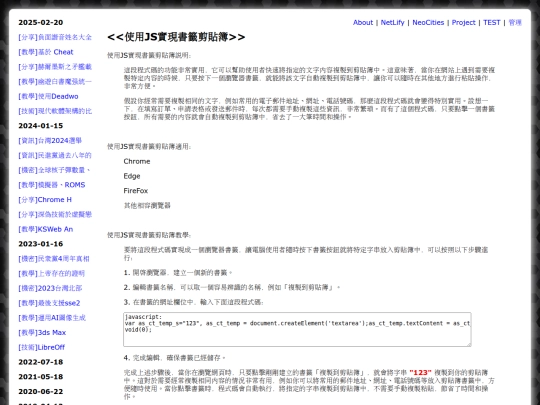Click inside the javascript code textarea
This screenshot has width=540, height=405.
(x=297, y=329)
